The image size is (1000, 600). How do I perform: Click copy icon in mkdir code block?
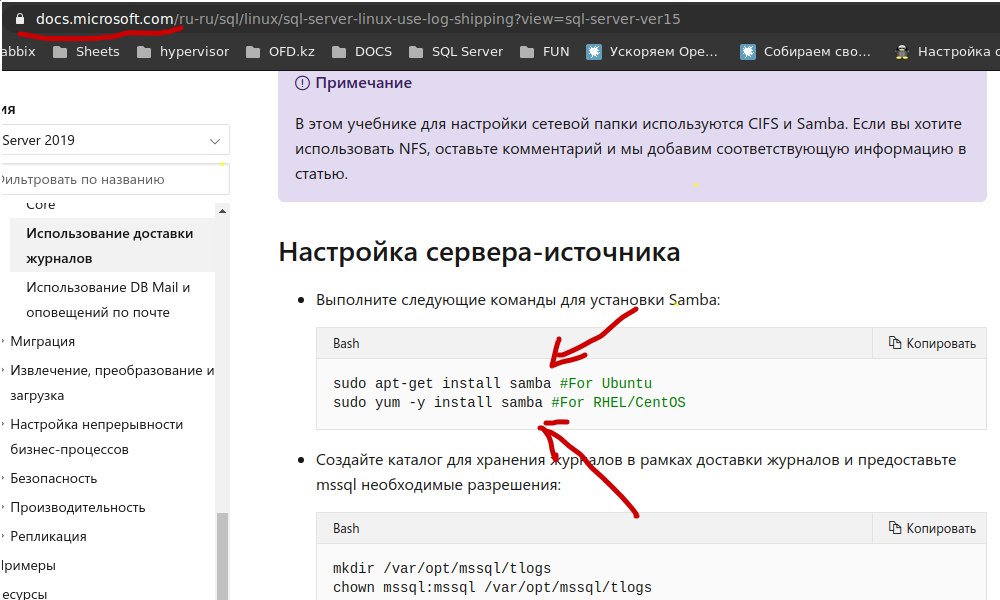895,527
